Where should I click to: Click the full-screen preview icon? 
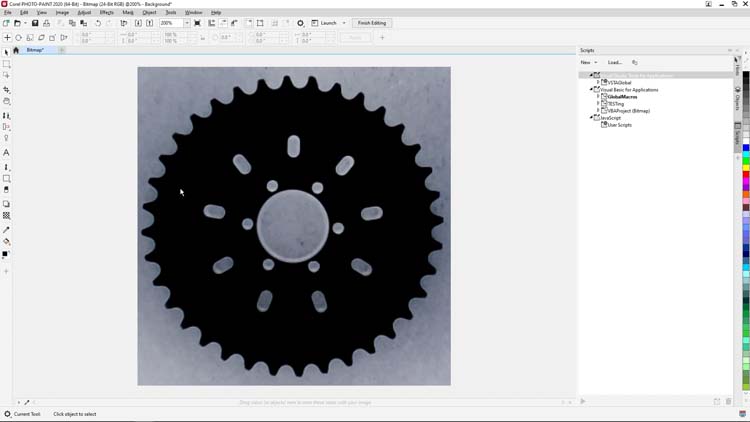click(x=198, y=23)
